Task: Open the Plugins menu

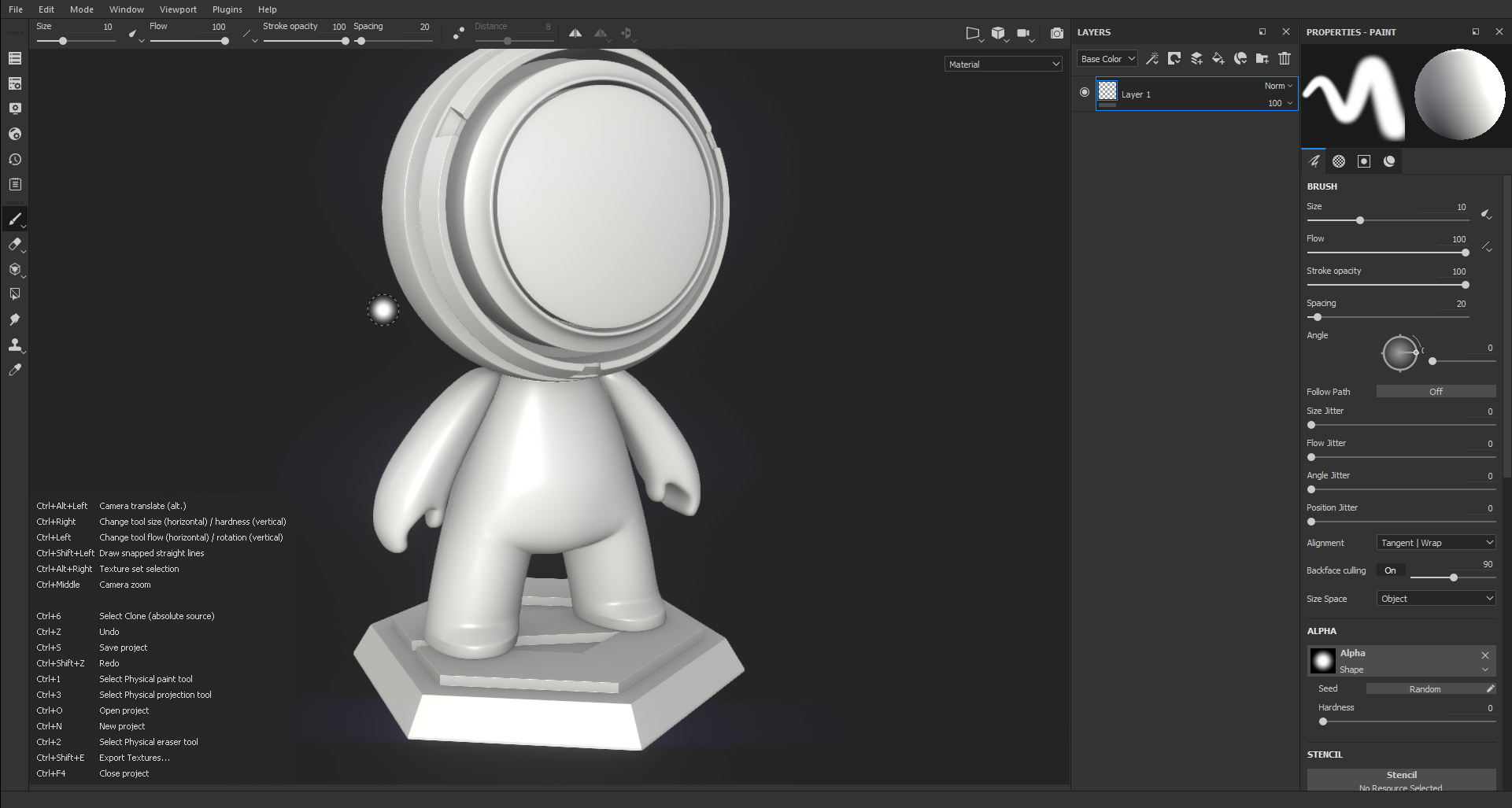Action: point(227,9)
